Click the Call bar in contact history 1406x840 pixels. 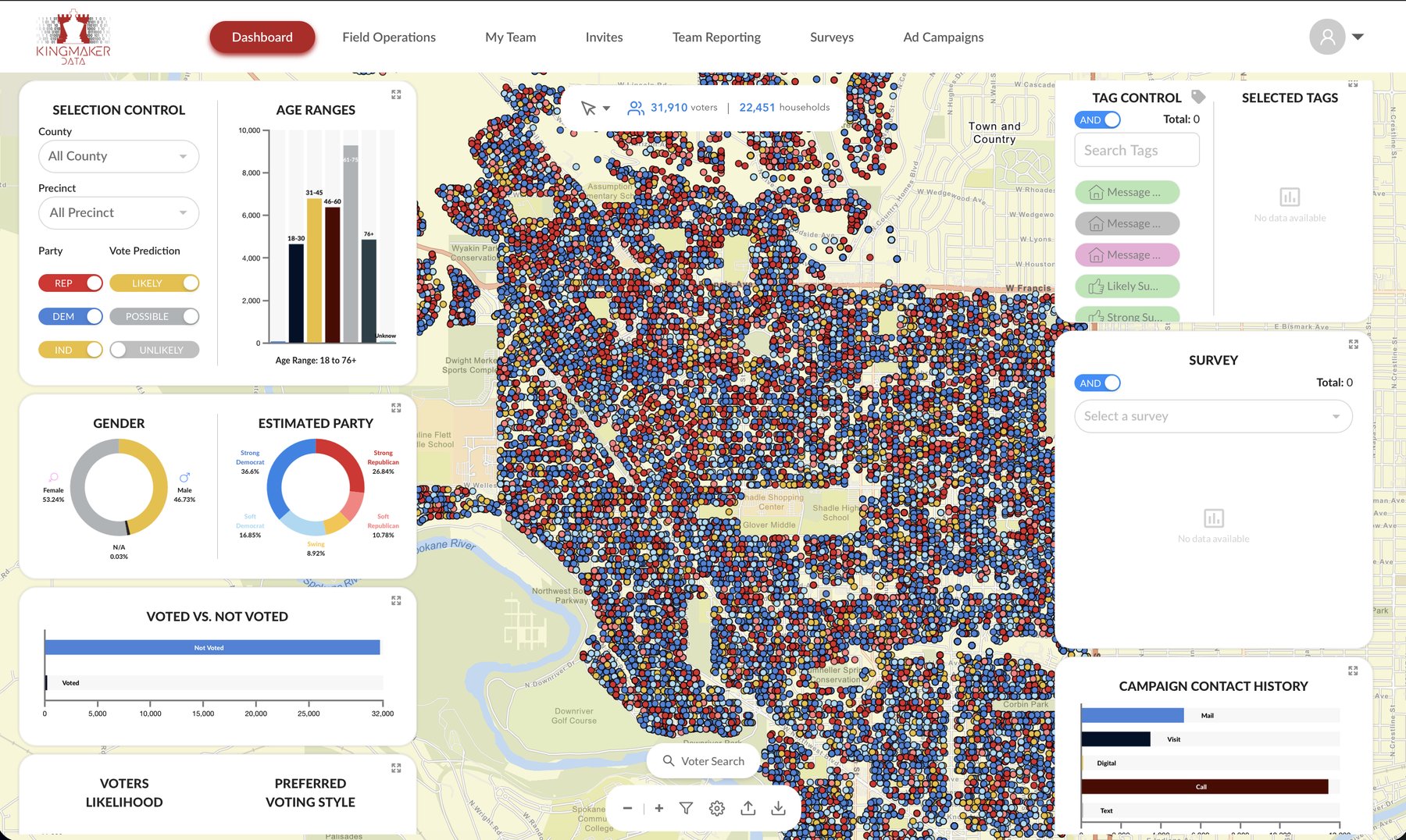(1204, 786)
